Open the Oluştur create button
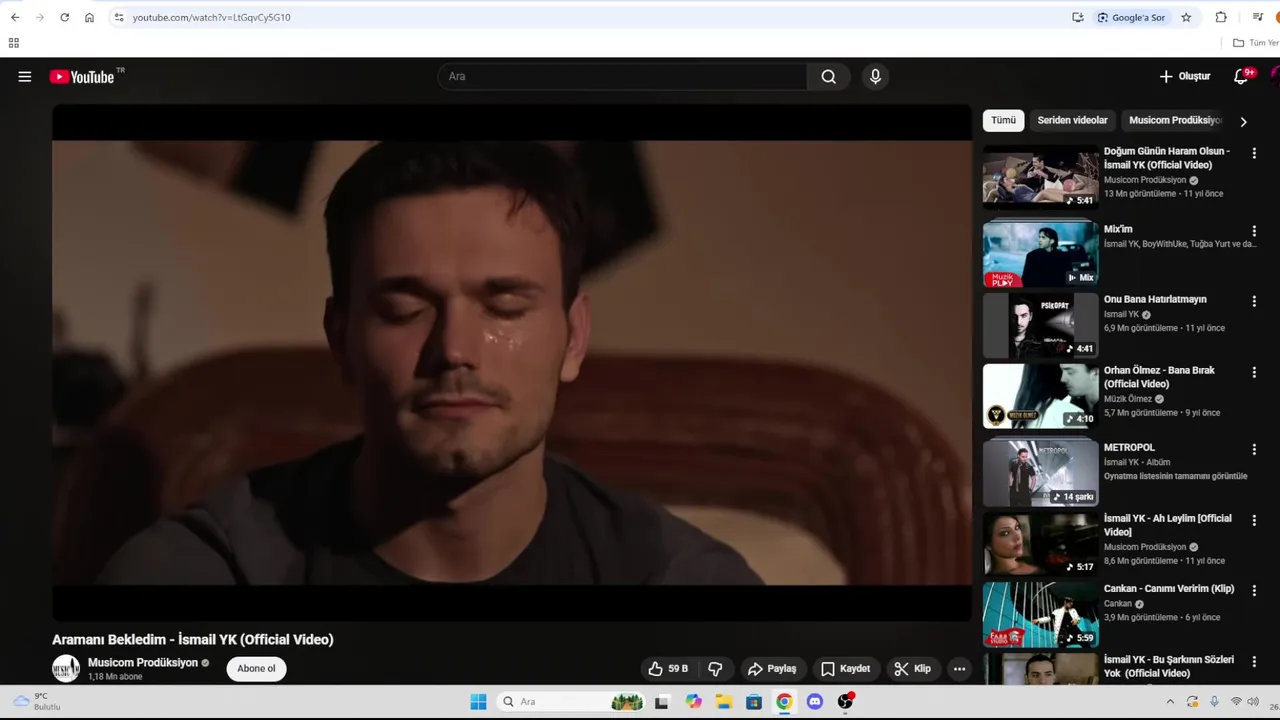This screenshot has height=720, width=1280. 1185,77
